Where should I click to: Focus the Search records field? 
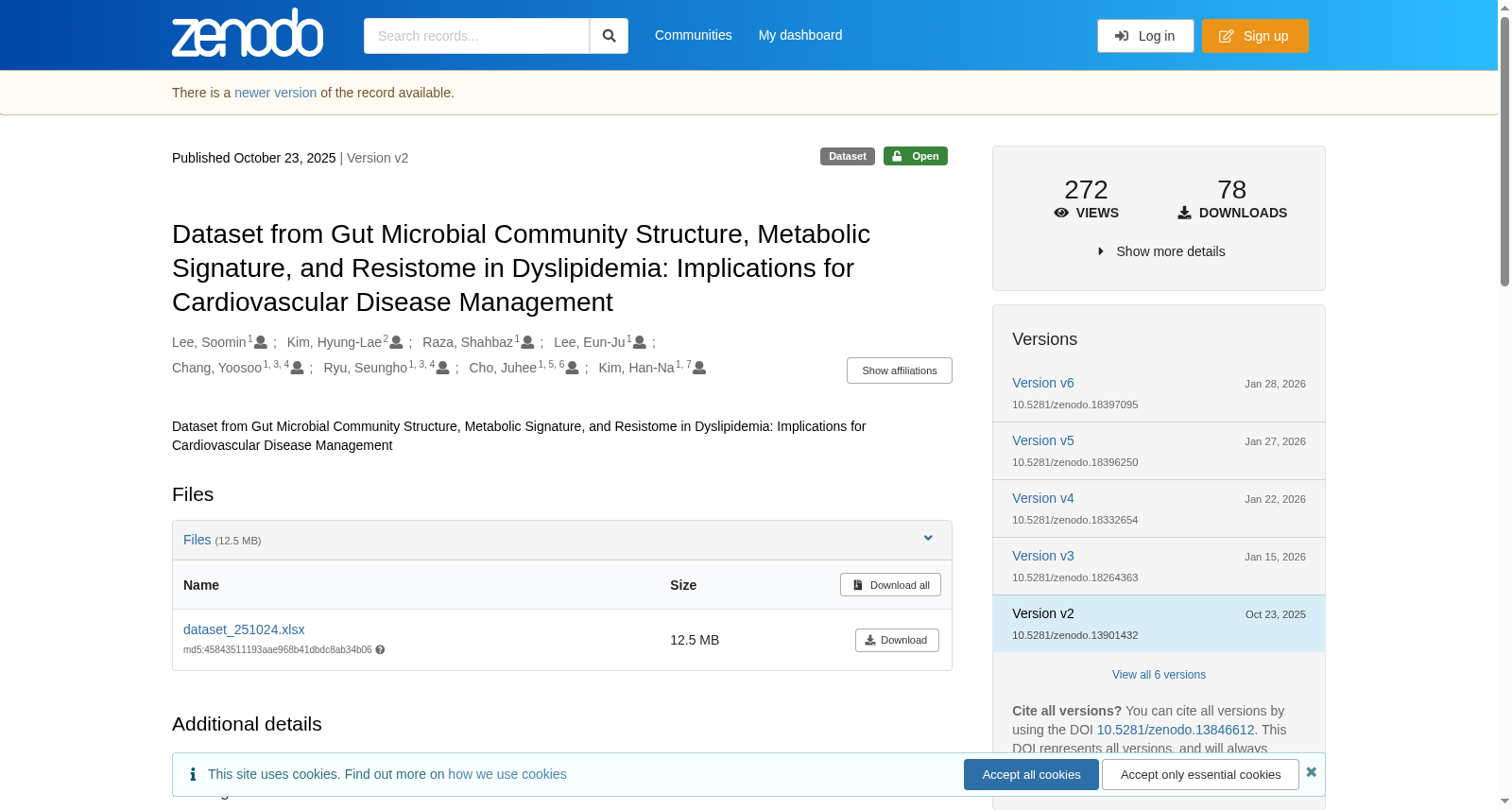point(476,36)
